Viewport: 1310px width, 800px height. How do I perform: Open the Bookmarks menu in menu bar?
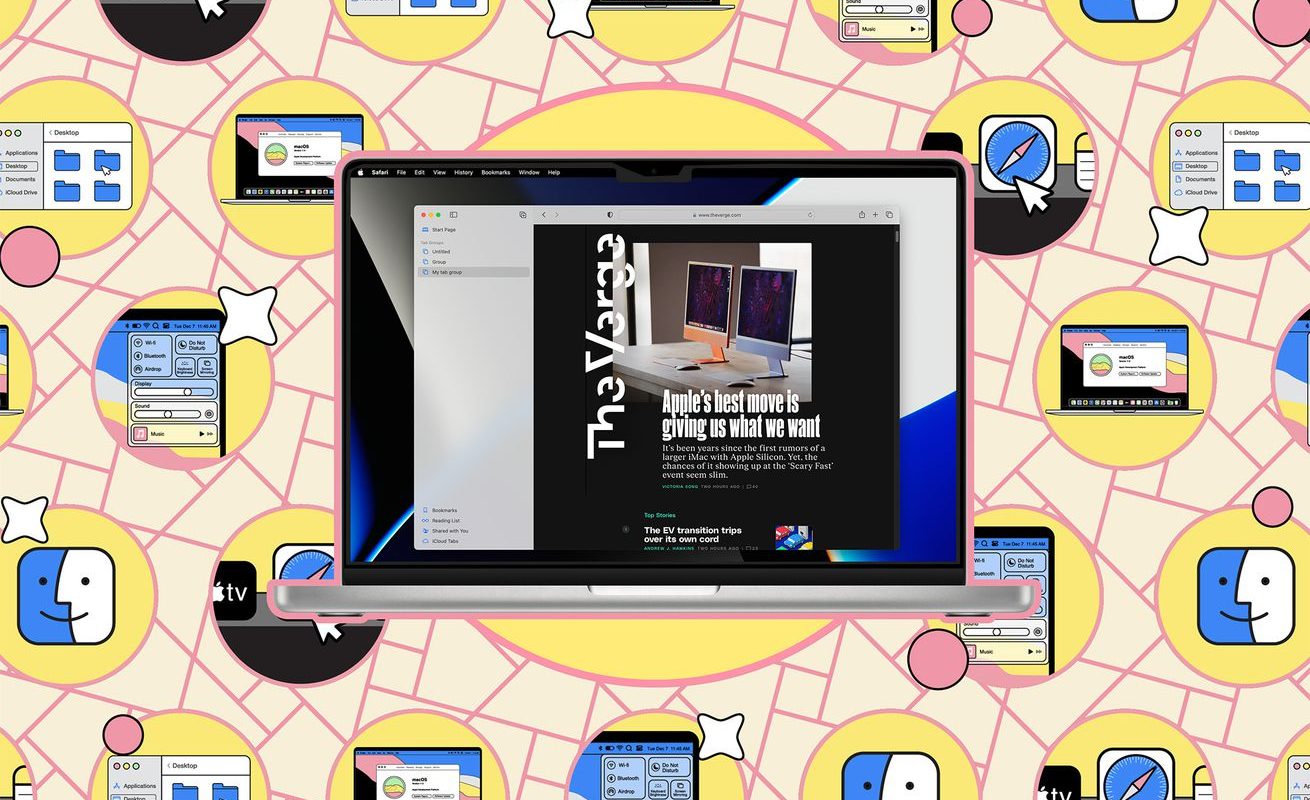point(496,172)
